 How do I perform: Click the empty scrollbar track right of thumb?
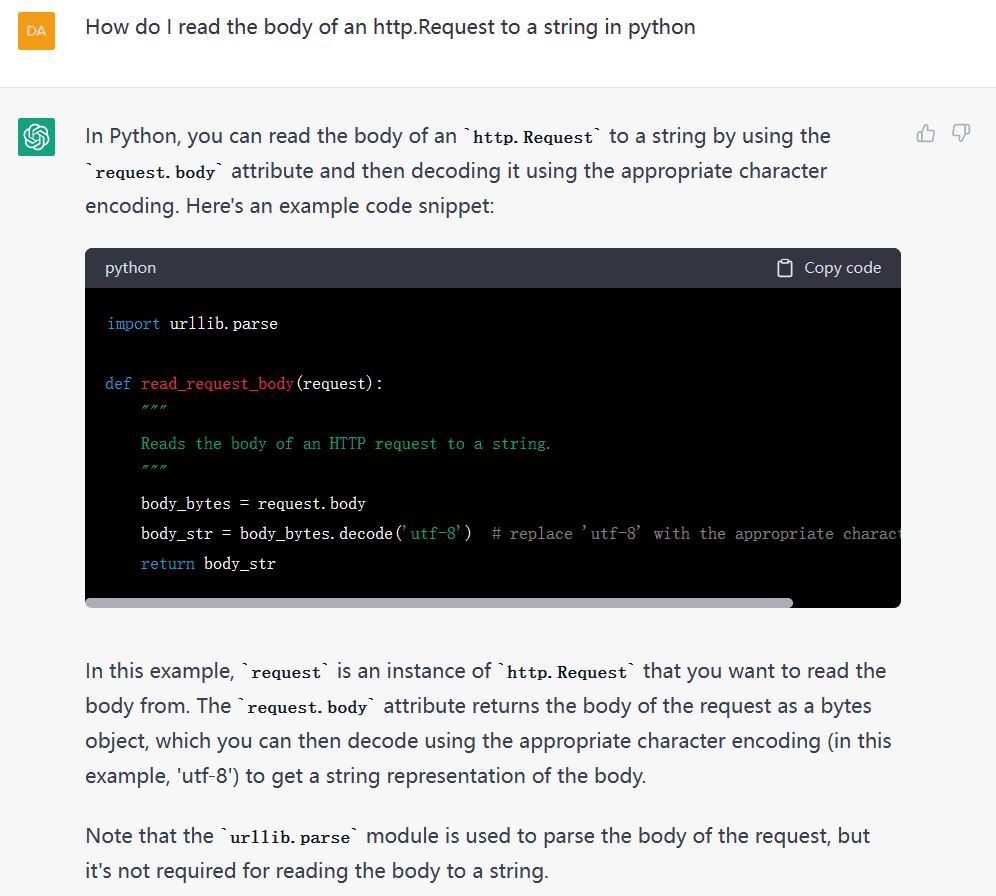846,603
